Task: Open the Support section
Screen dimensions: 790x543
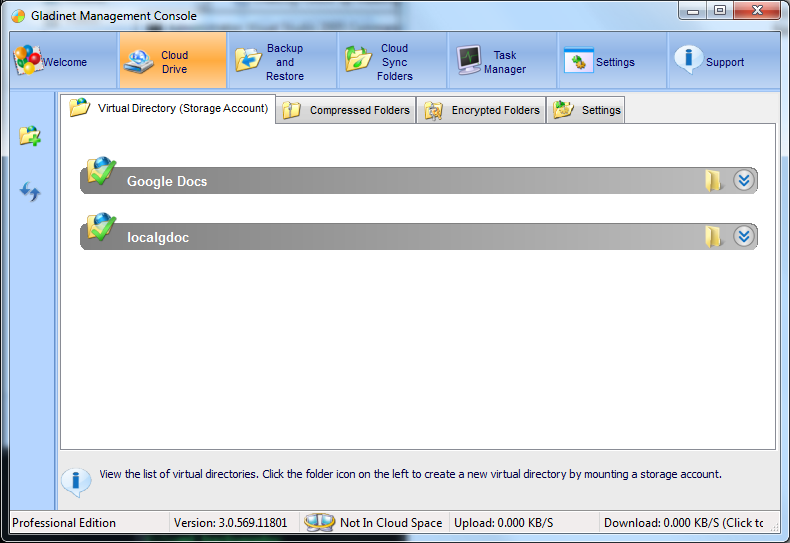Action: click(x=723, y=61)
